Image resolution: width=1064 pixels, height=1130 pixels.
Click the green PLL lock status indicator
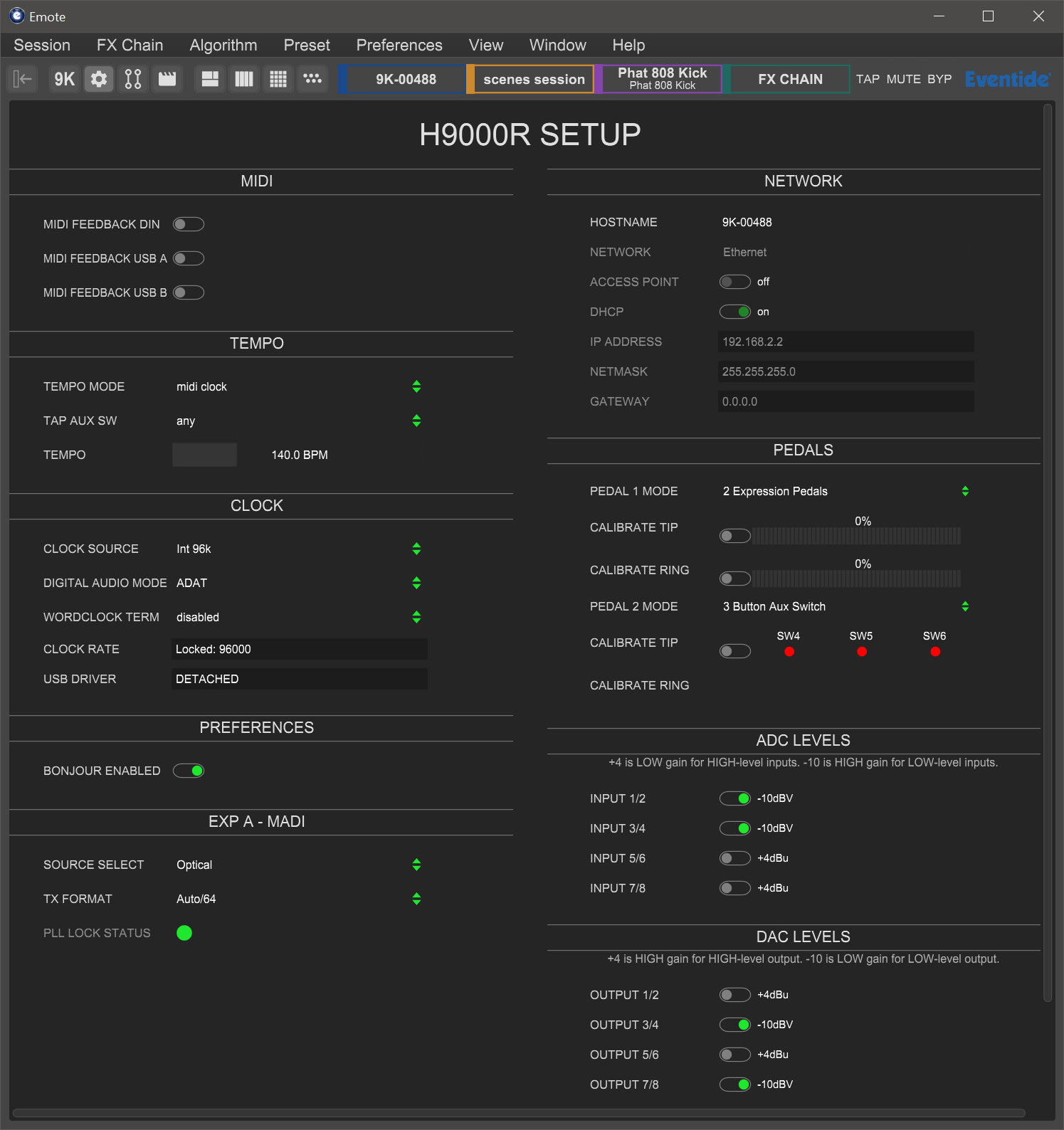pos(184,933)
